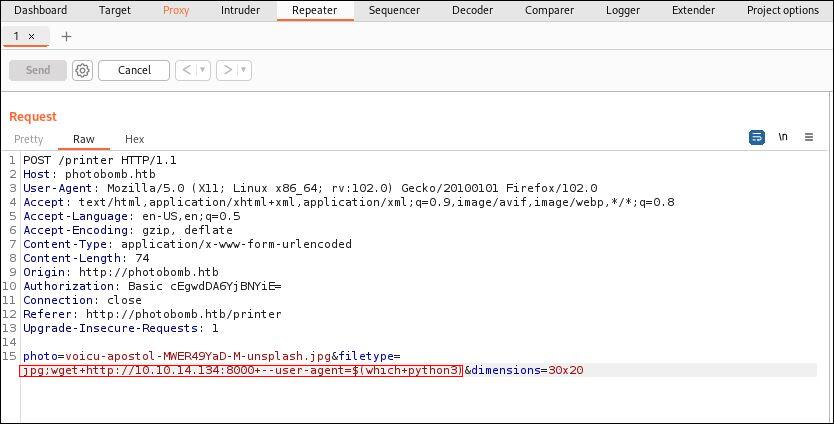Click the Referer header line
834x424 pixels.
point(152,314)
